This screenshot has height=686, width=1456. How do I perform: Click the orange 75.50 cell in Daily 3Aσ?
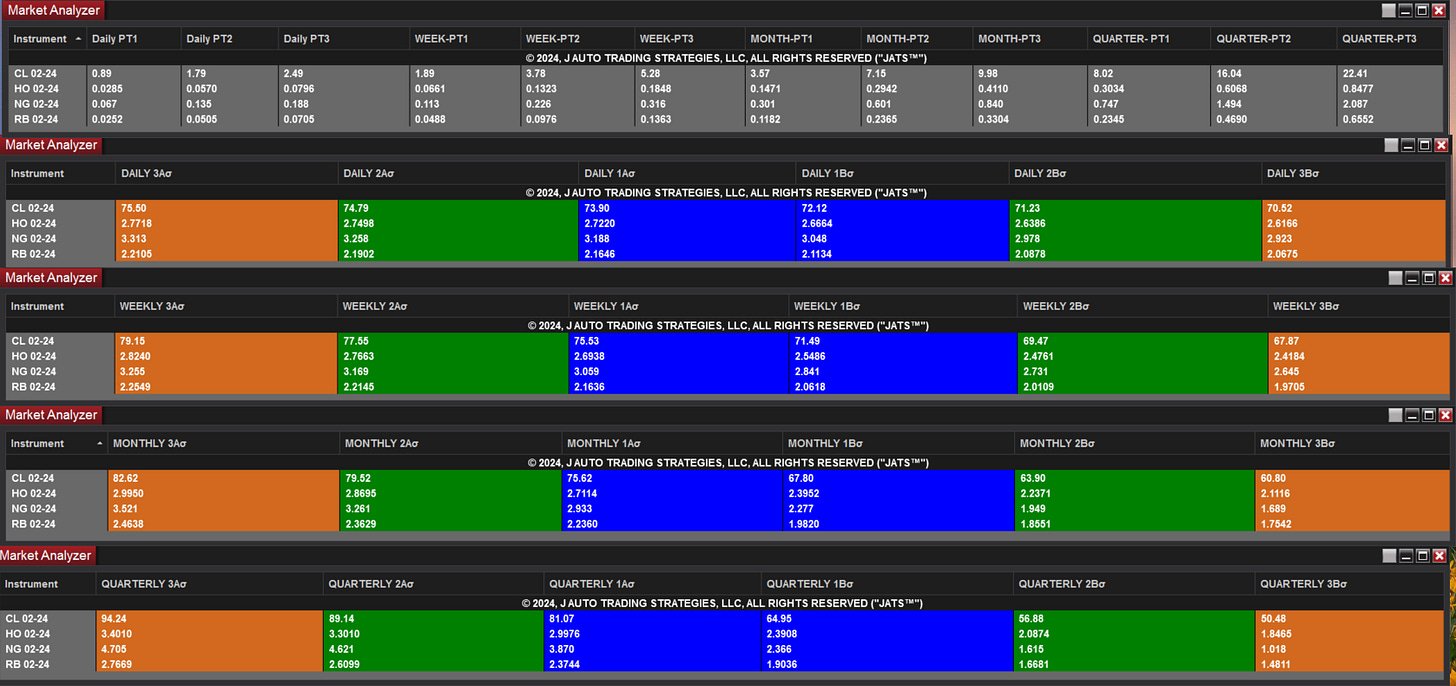[228, 208]
